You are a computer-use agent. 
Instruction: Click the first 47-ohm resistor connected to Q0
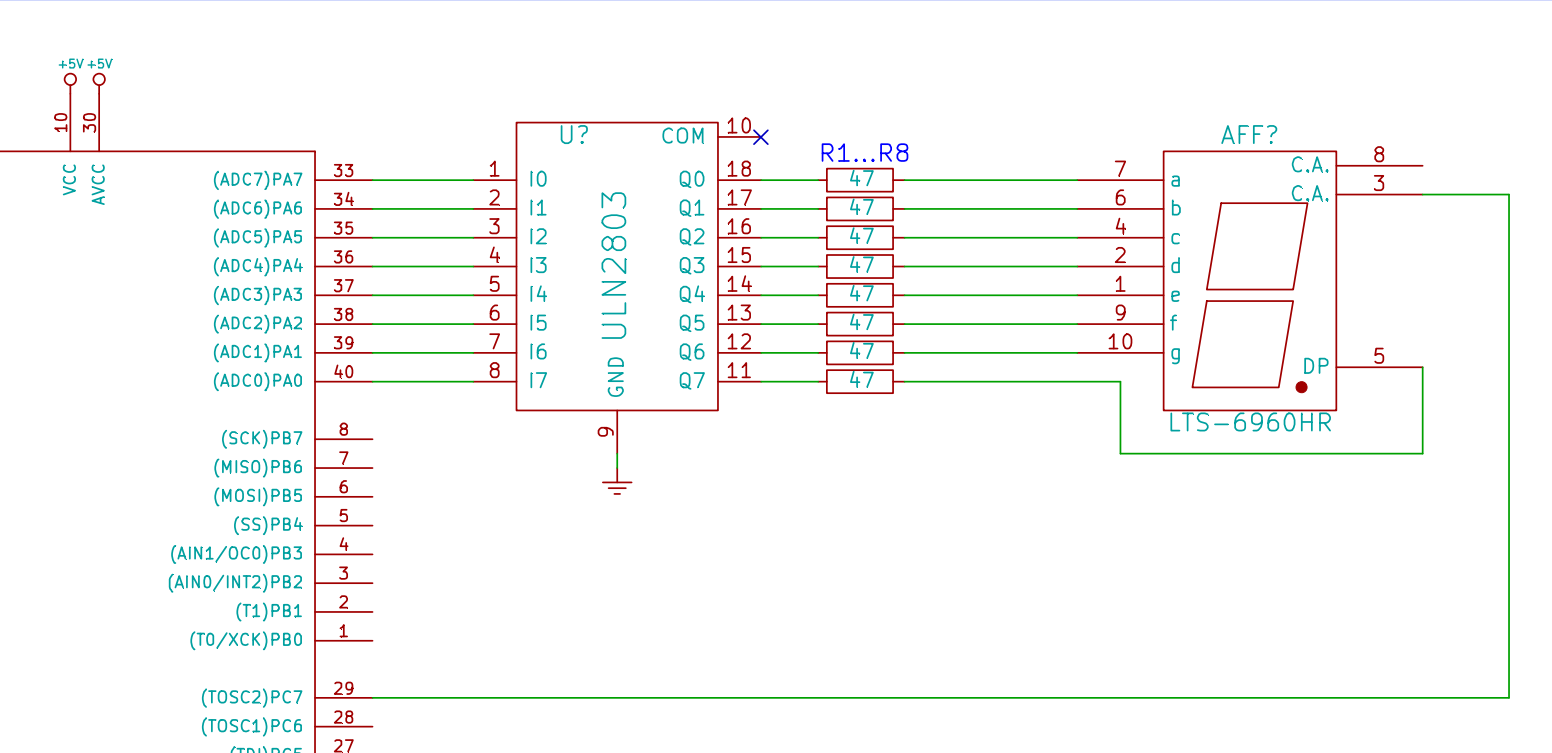click(x=860, y=180)
